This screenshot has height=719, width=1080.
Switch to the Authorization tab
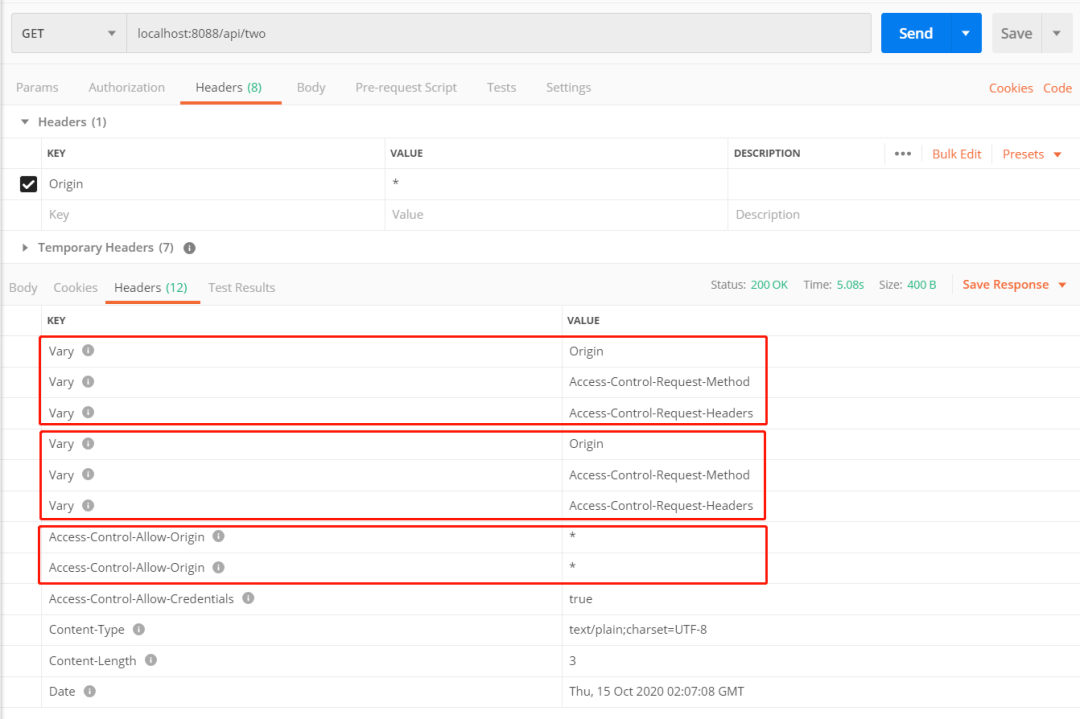coord(127,87)
